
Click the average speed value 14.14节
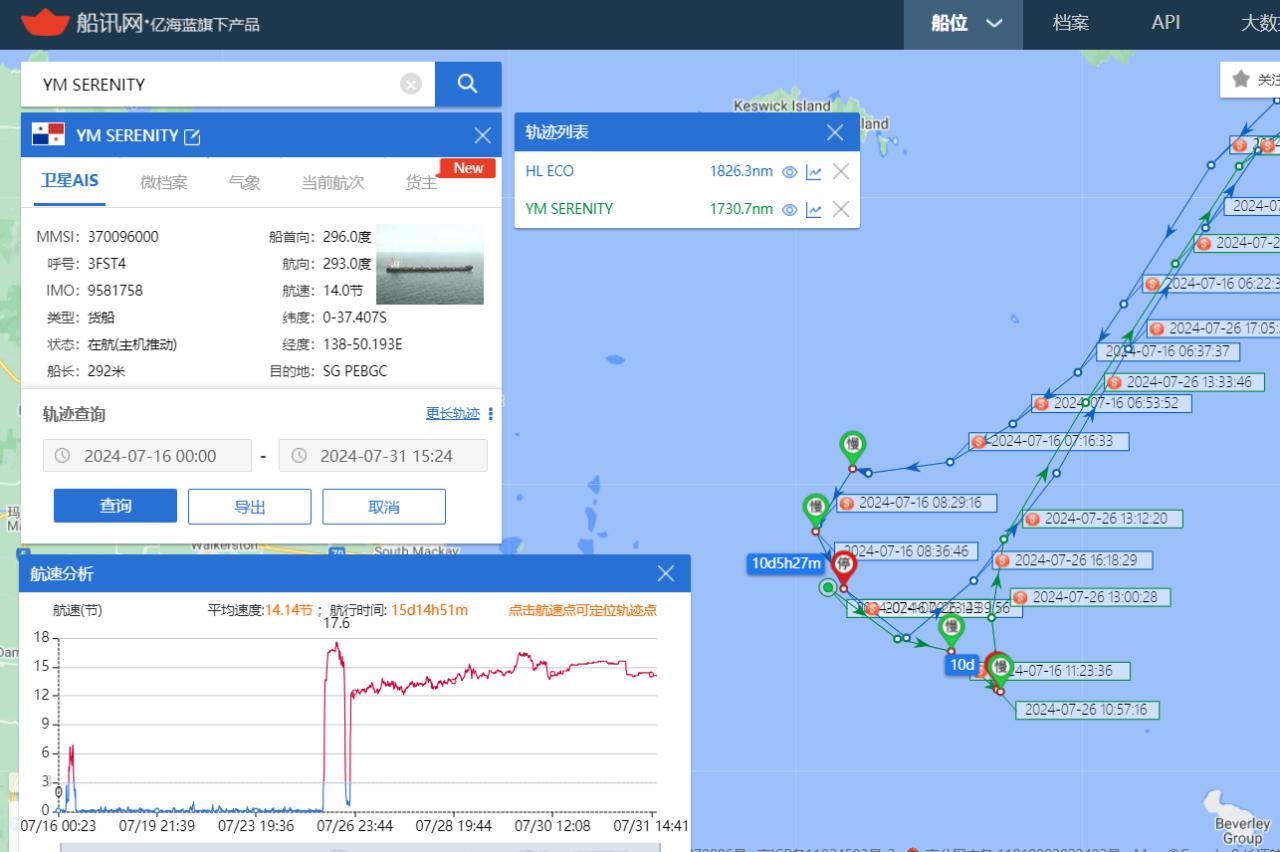[x=289, y=610]
